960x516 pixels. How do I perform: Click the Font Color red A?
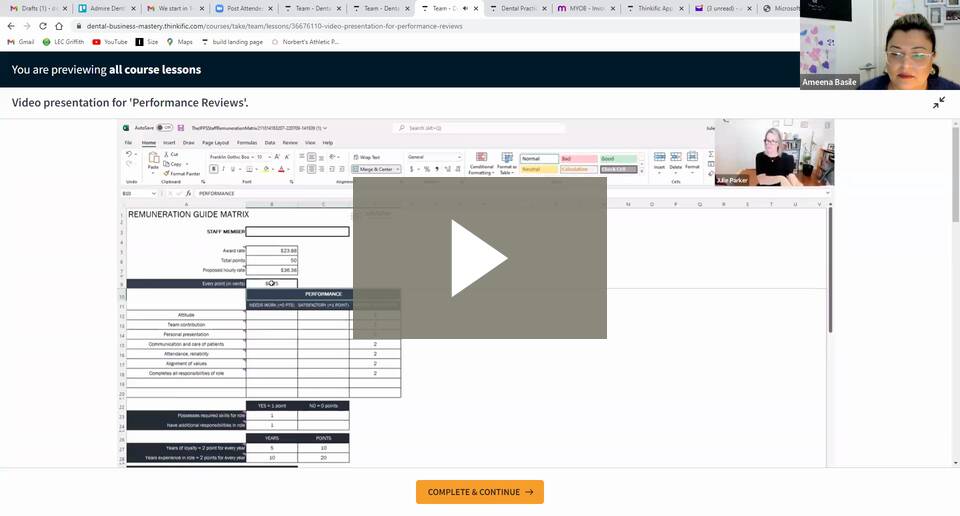click(282, 169)
